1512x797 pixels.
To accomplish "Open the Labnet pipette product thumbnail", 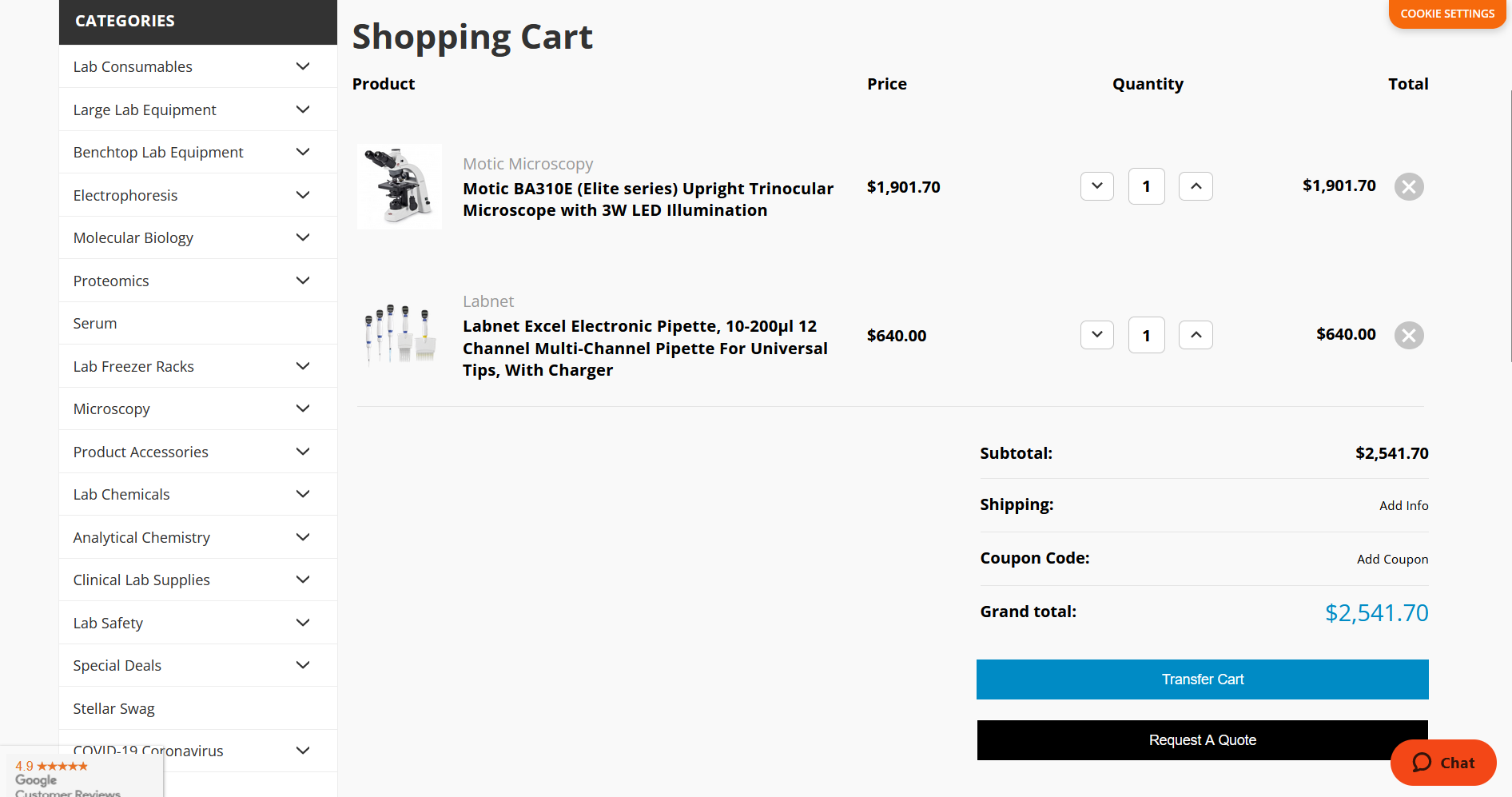I will coord(400,335).
